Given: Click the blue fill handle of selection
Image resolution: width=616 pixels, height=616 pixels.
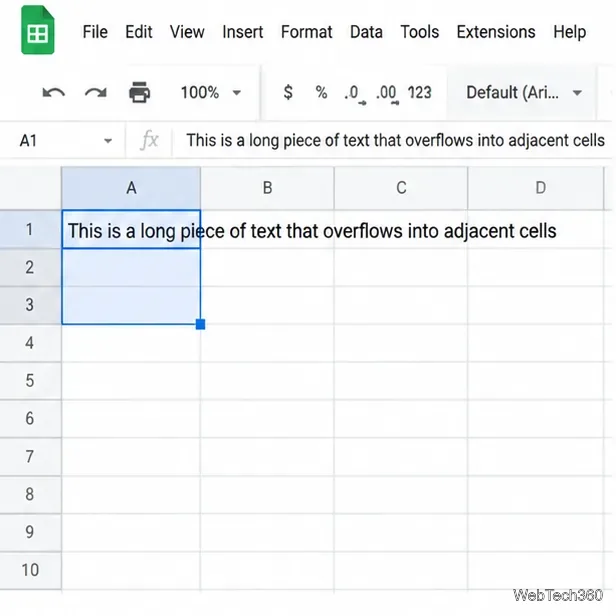Looking at the screenshot, I should 200,324.
